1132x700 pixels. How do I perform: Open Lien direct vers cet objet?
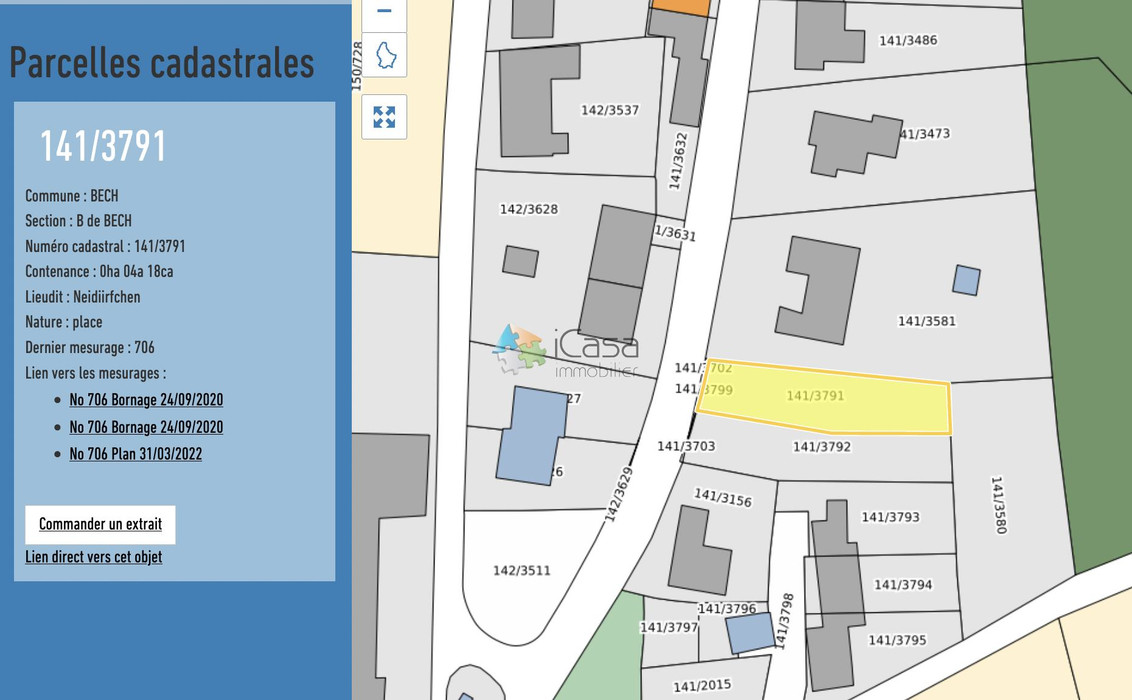(94, 557)
